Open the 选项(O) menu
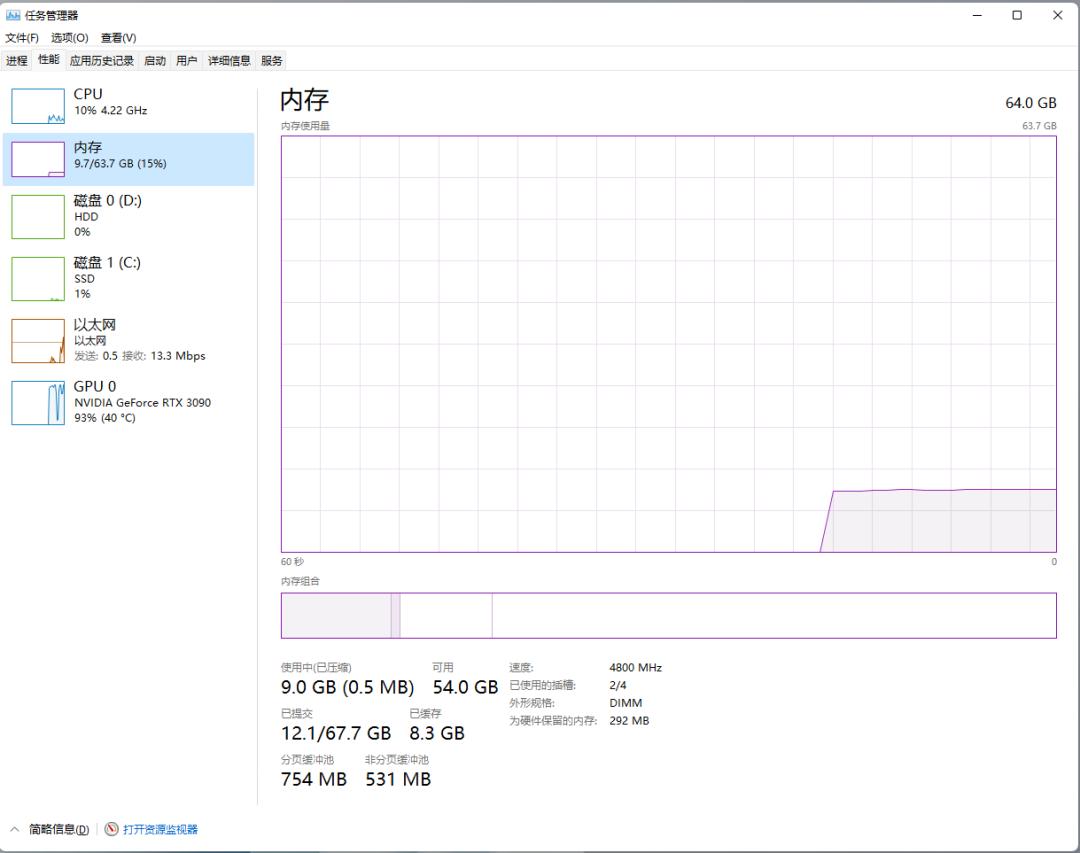The image size is (1080, 853). [x=70, y=38]
